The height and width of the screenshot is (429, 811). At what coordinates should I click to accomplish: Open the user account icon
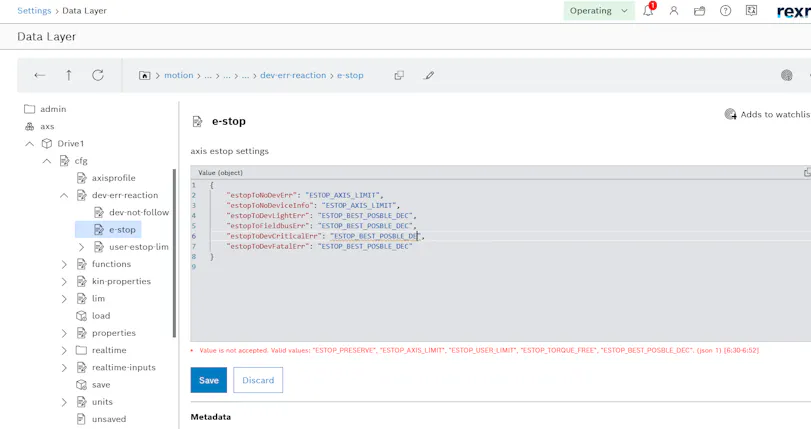673,10
